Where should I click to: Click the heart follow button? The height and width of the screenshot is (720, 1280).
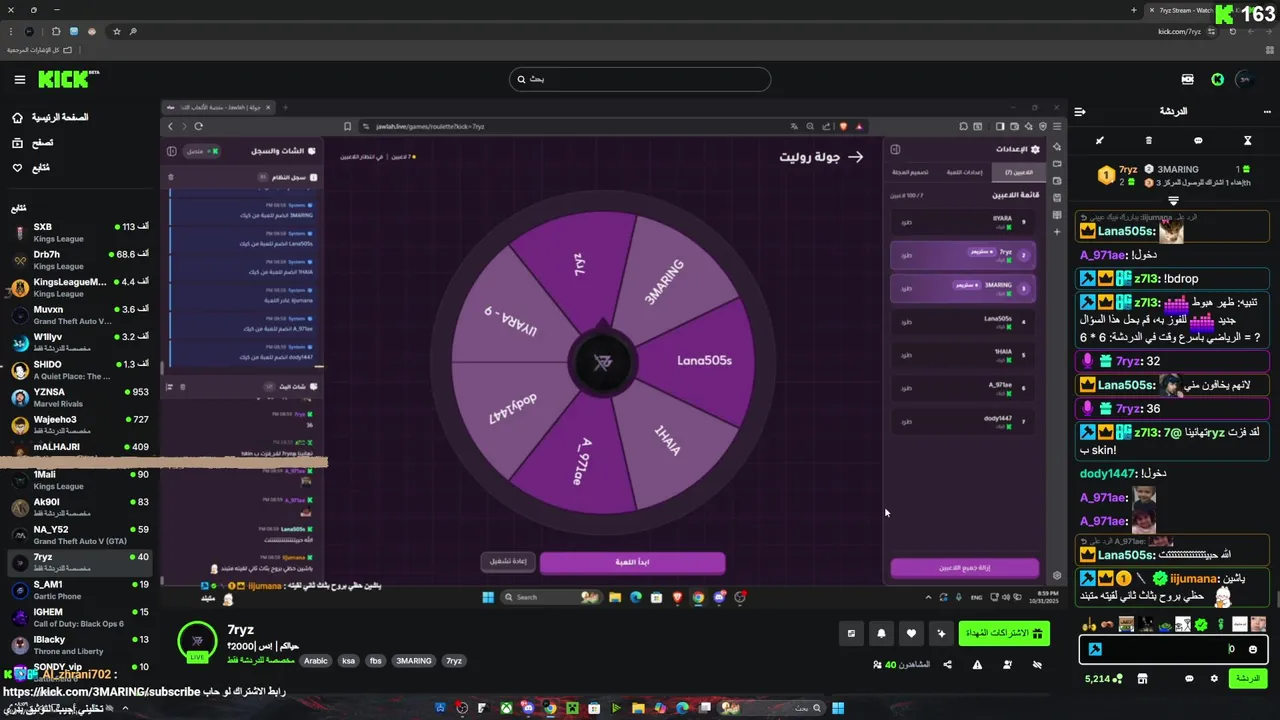coord(911,633)
